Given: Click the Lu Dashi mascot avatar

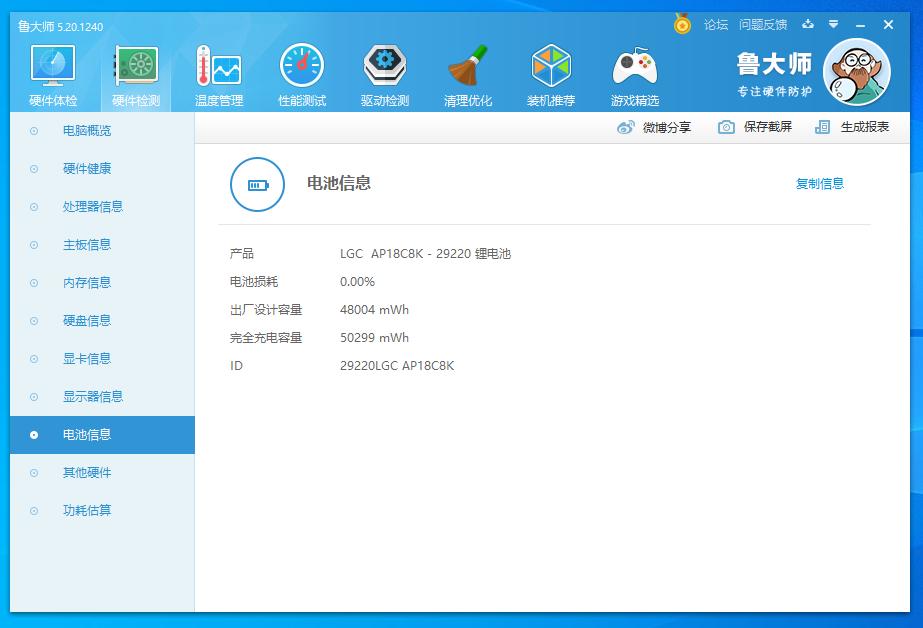Looking at the screenshot, I should pyautogui.click(x=856, y=72).
